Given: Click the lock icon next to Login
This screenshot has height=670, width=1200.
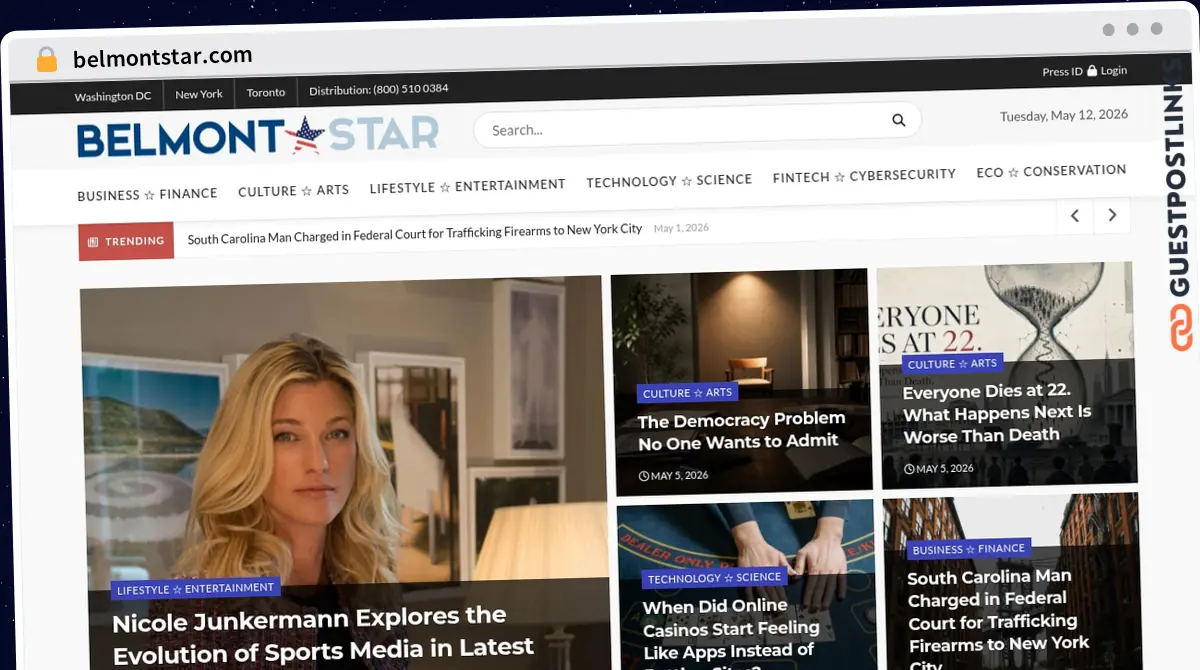Looking at the screenshot, I should tap(1092, 71).
